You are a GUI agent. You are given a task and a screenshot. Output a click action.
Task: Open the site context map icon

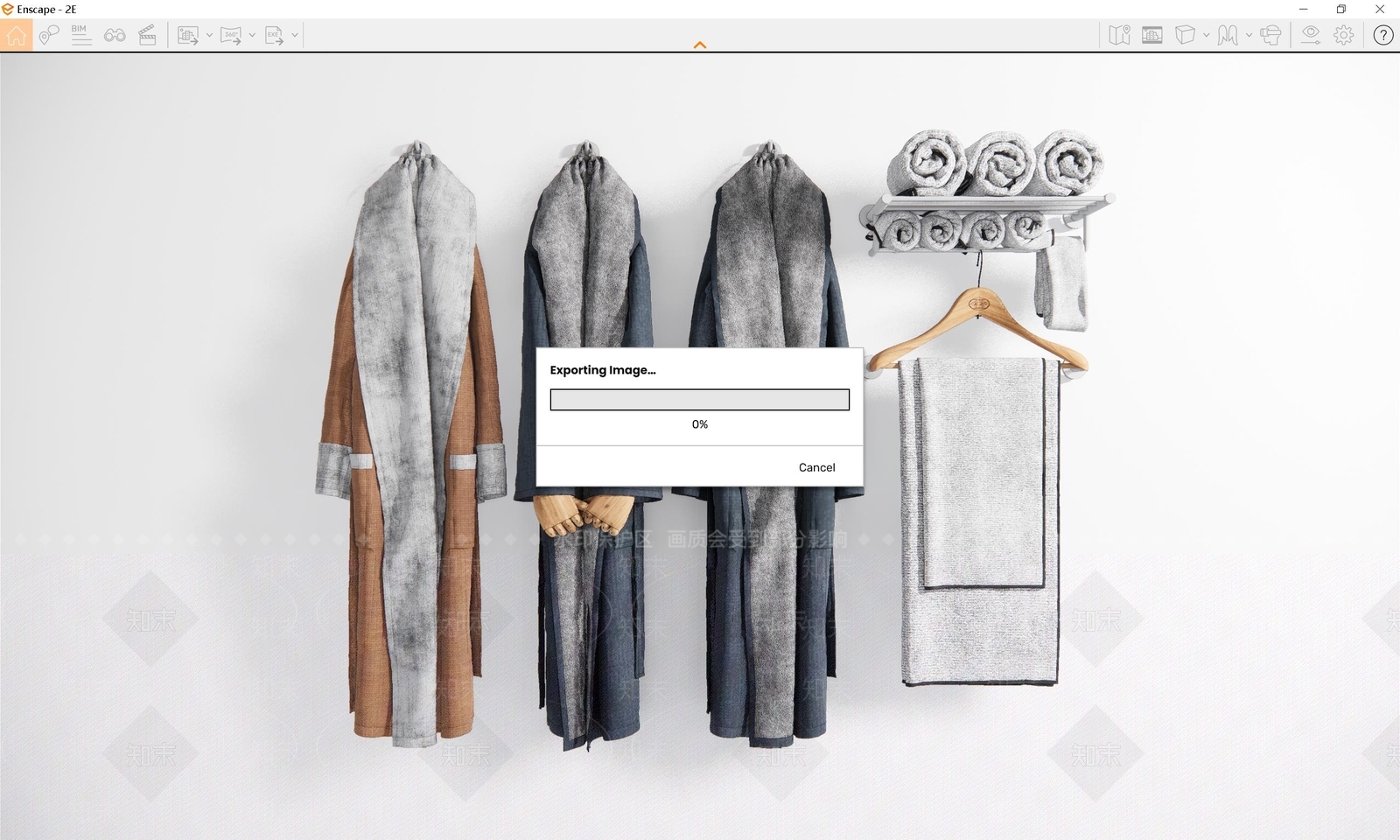1119,35
